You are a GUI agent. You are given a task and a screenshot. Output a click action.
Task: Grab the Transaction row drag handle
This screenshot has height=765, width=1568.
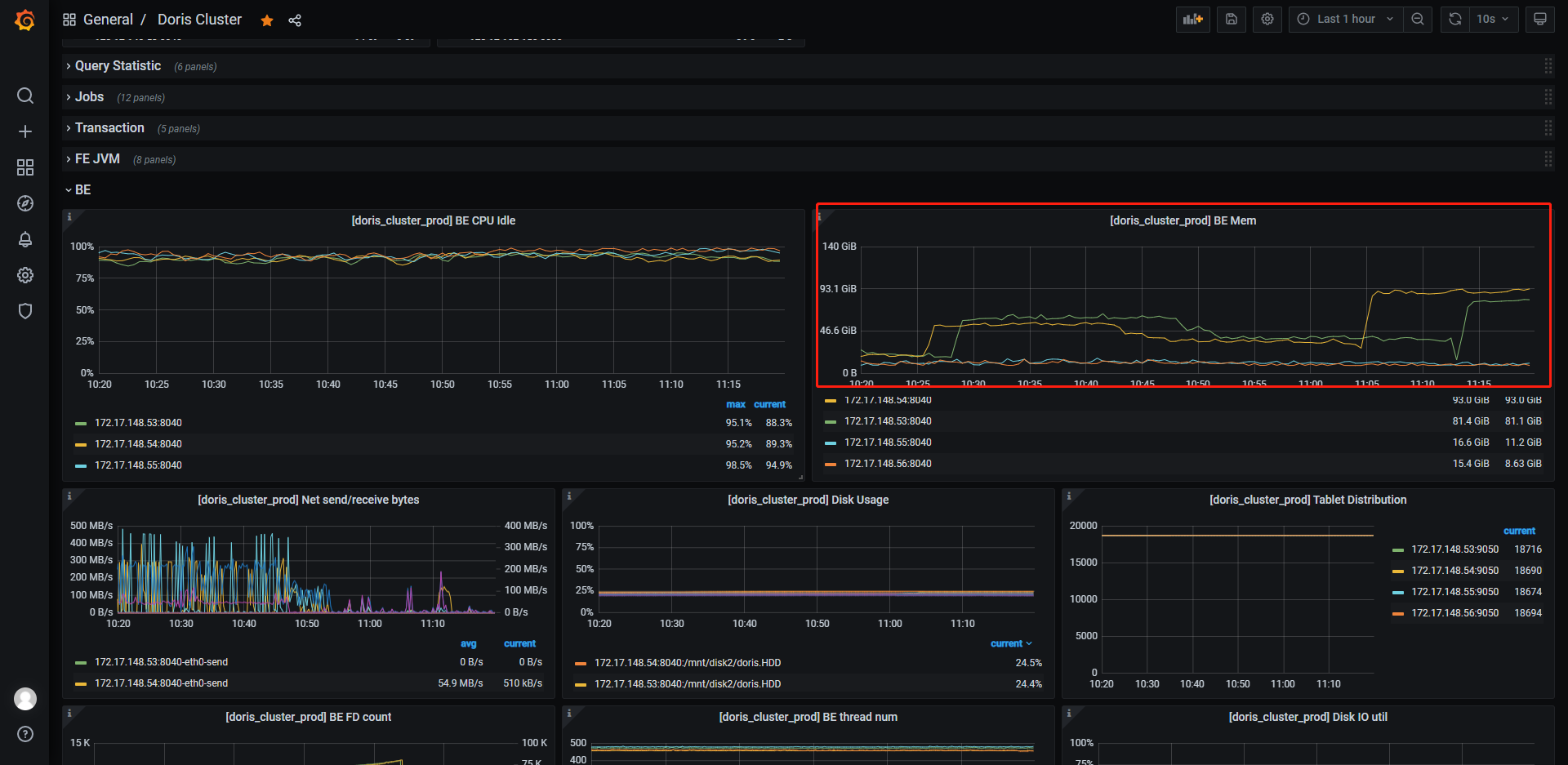click(1548, 128)
